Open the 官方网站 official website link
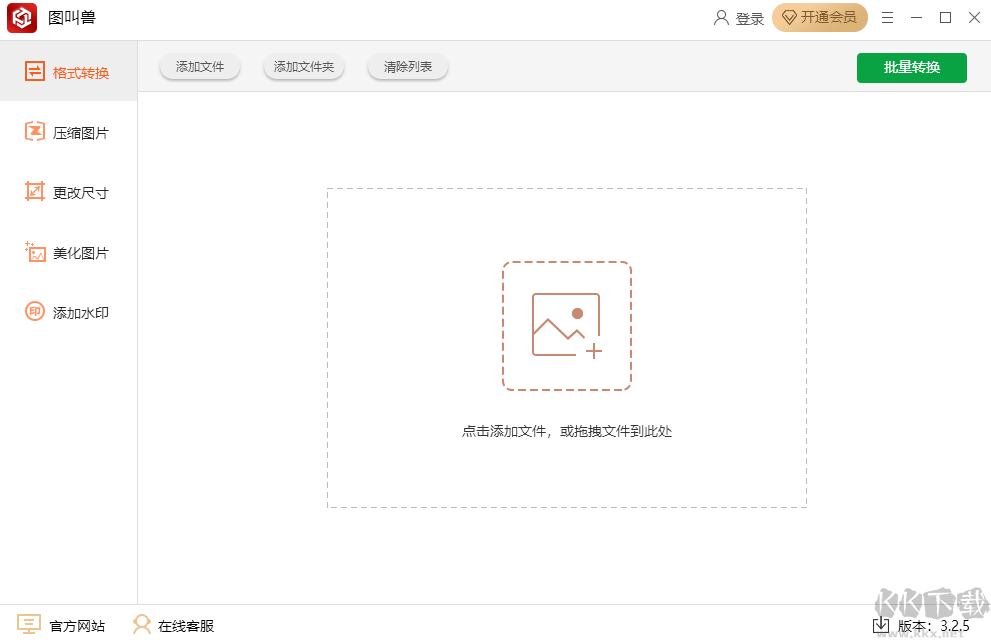 click(x=62, y=626)
